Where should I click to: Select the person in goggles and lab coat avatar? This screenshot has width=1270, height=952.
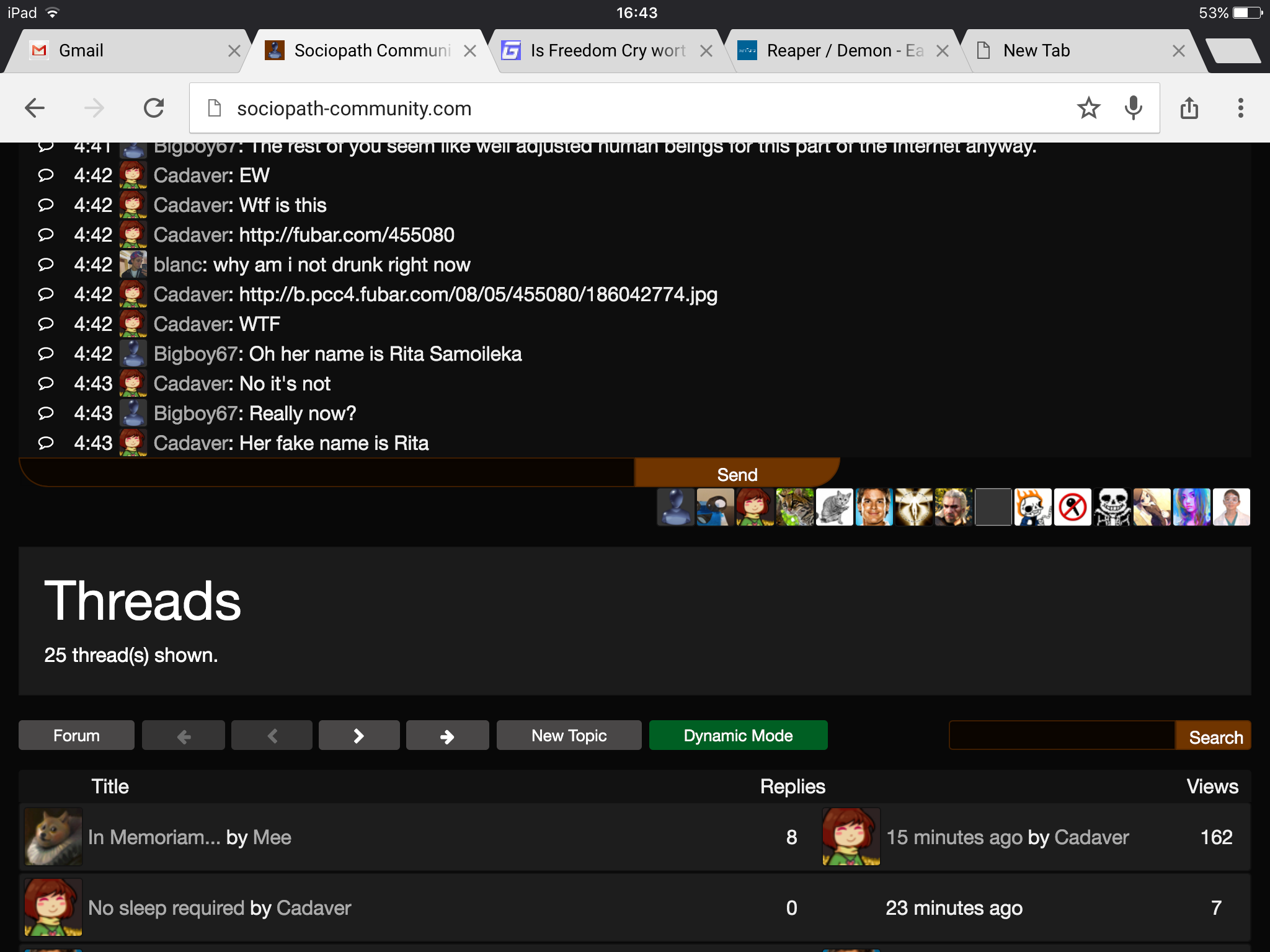tap(1232, 507)
